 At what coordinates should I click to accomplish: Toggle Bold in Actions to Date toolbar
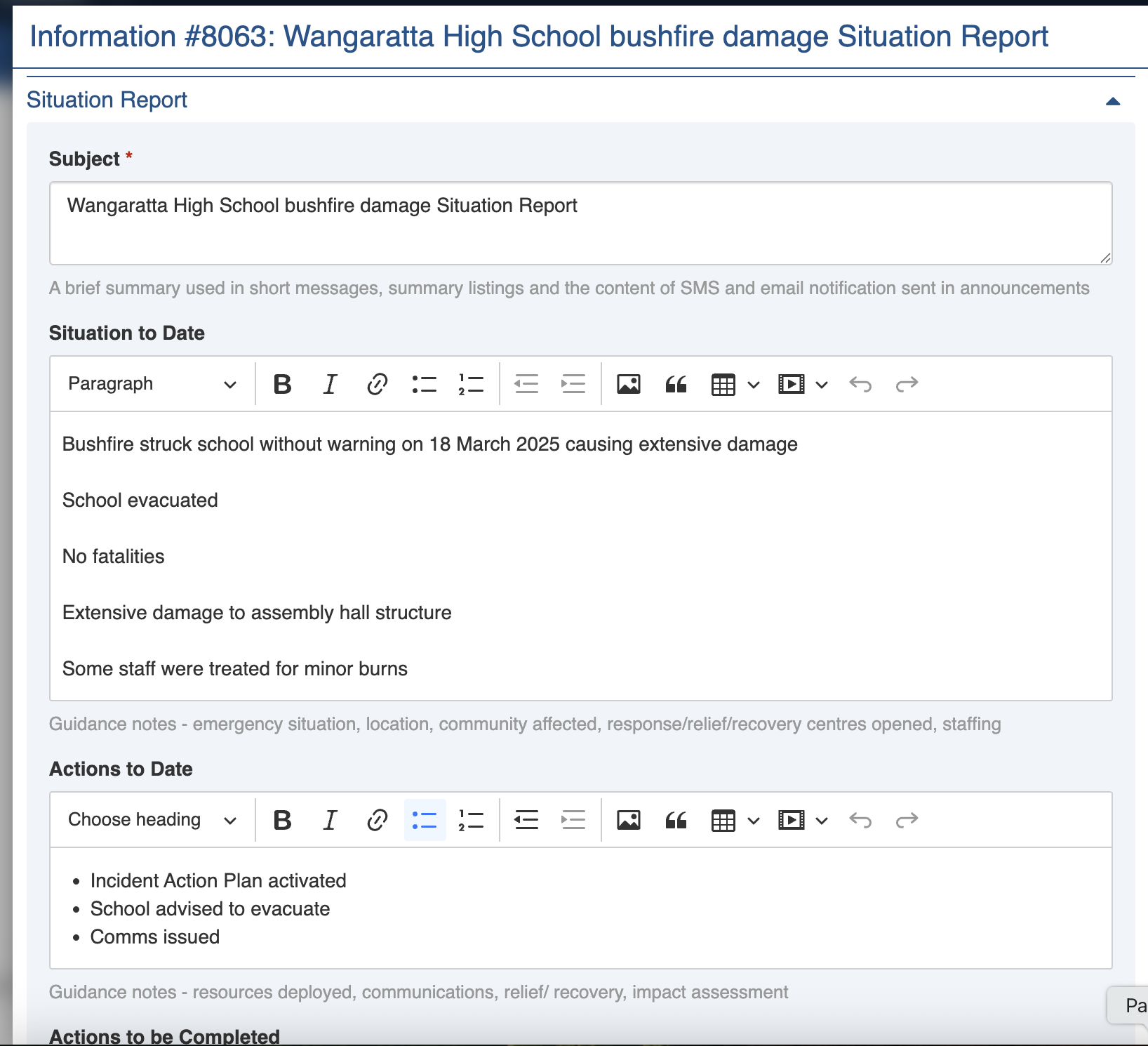pyautogui.click(x=282, y=820)
